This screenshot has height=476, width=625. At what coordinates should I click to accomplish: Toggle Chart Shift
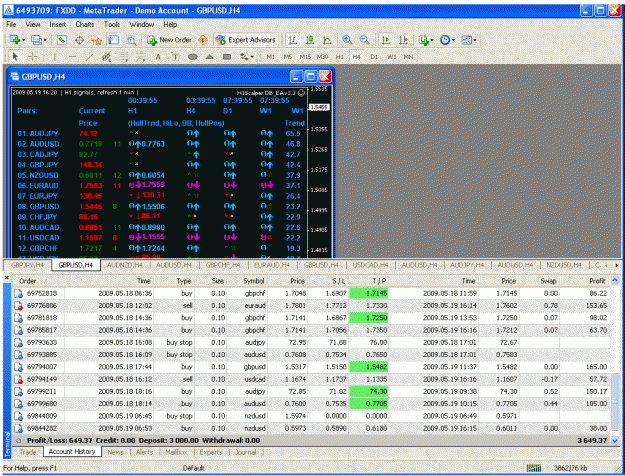(403, 40)
